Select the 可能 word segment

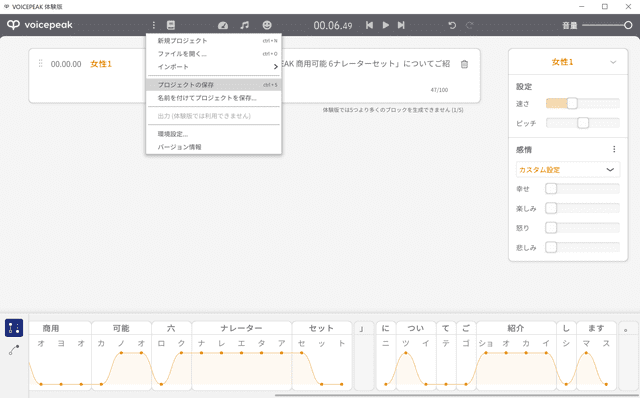121,328
